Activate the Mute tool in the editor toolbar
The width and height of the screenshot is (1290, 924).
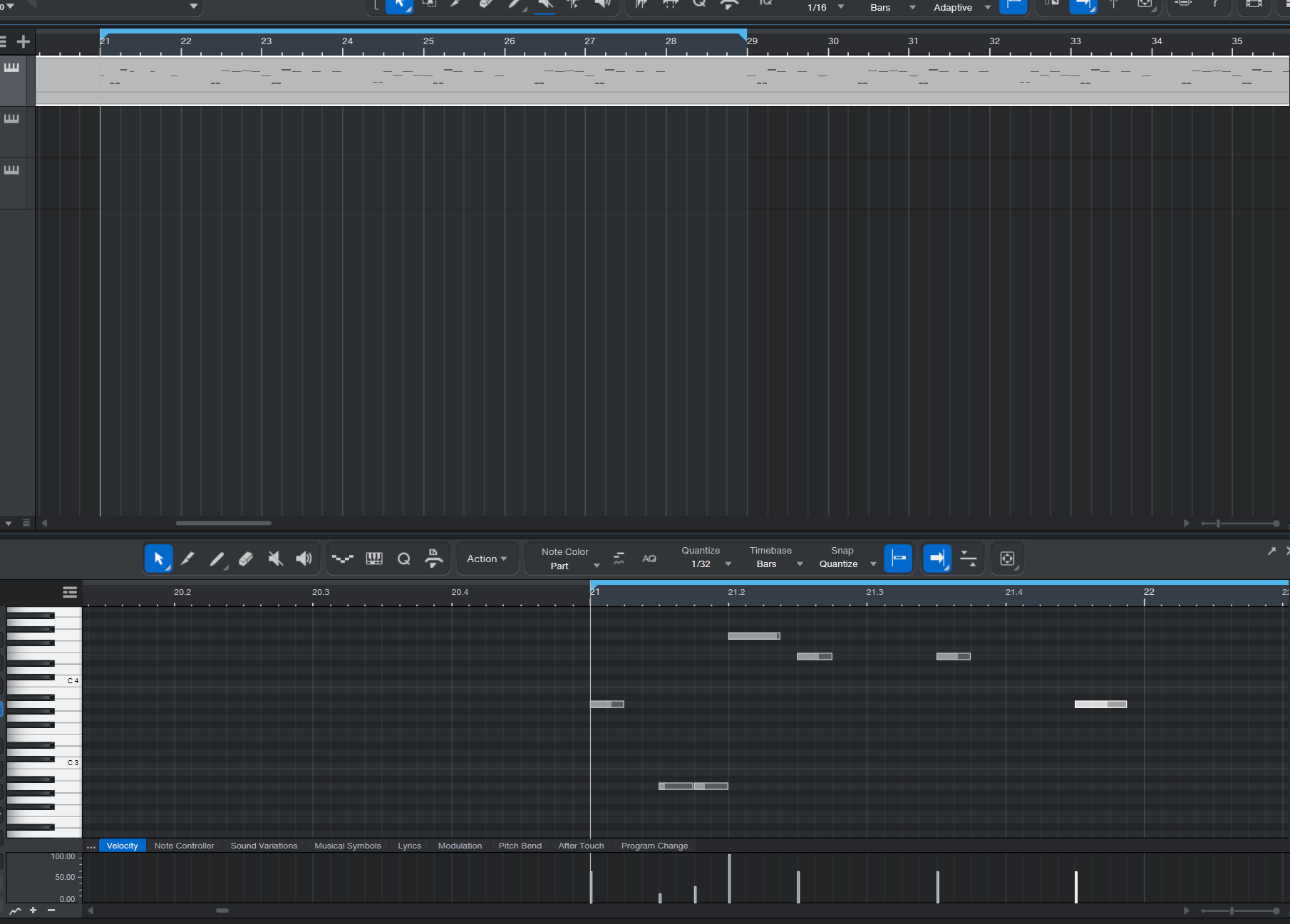coord(275,559)
